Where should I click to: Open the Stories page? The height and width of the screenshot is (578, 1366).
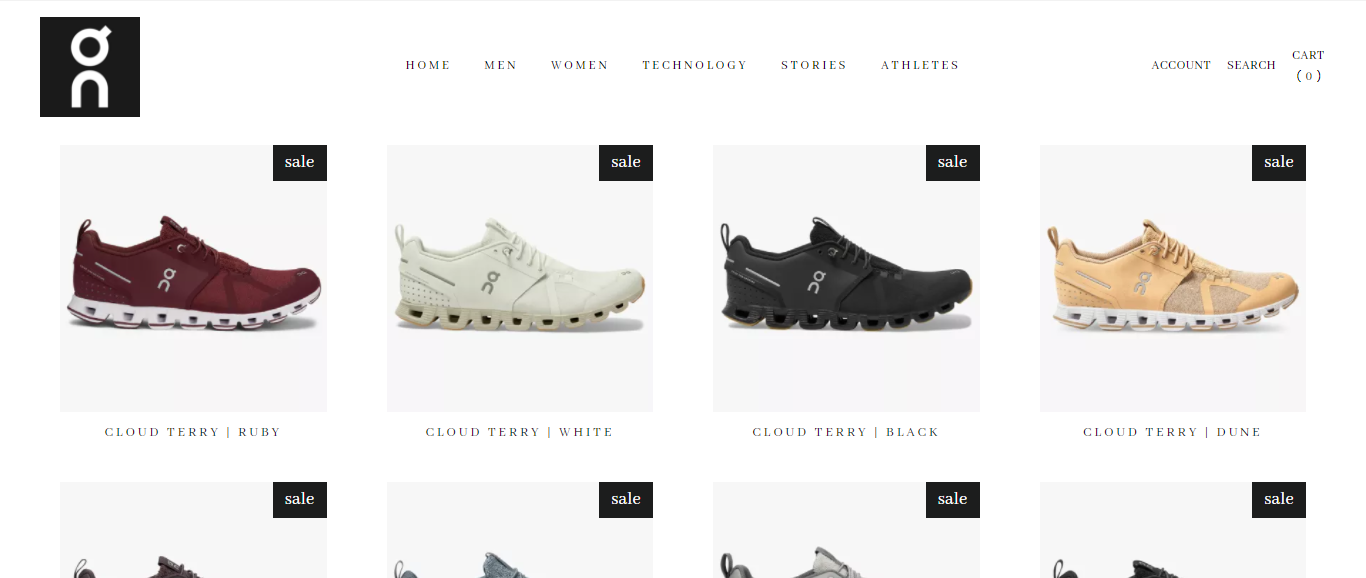[814, 65]
